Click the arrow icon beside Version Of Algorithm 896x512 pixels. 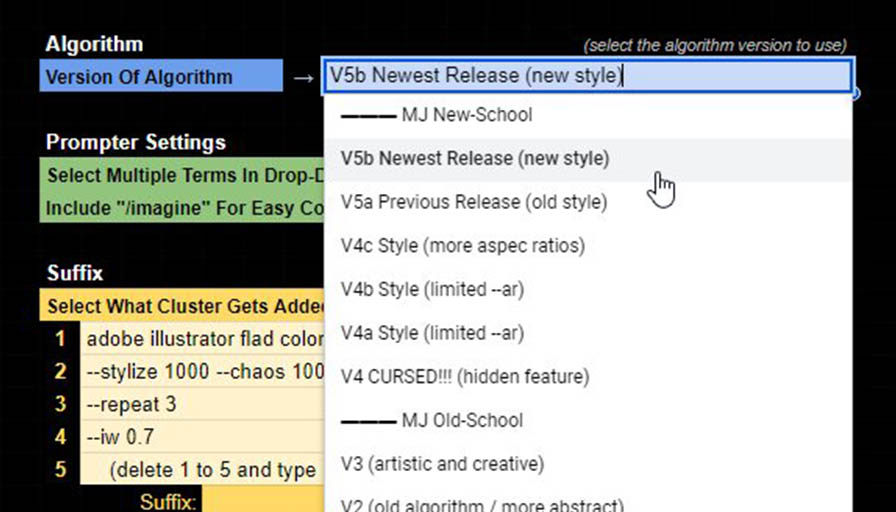(303, 77)
